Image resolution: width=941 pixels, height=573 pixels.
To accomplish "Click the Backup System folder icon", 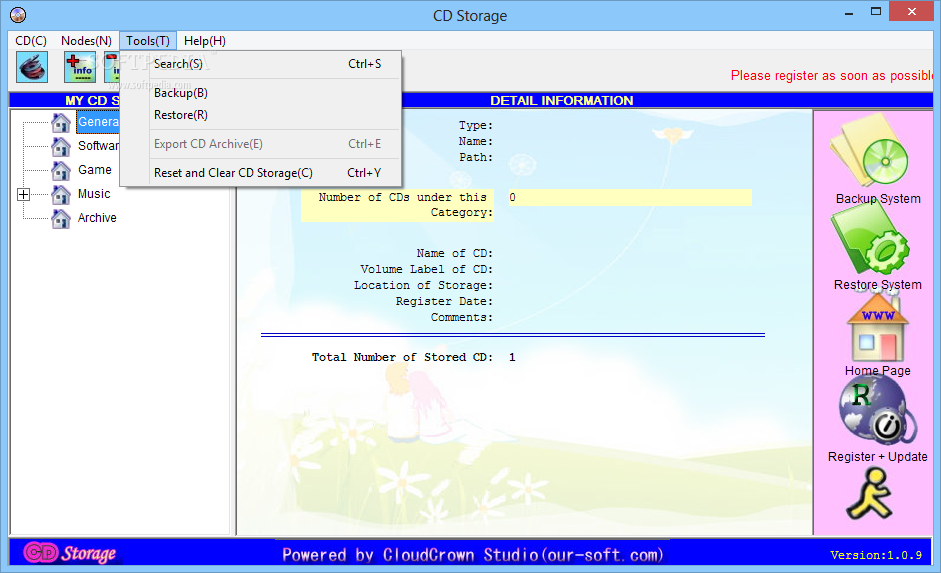I will pos(869,152).
